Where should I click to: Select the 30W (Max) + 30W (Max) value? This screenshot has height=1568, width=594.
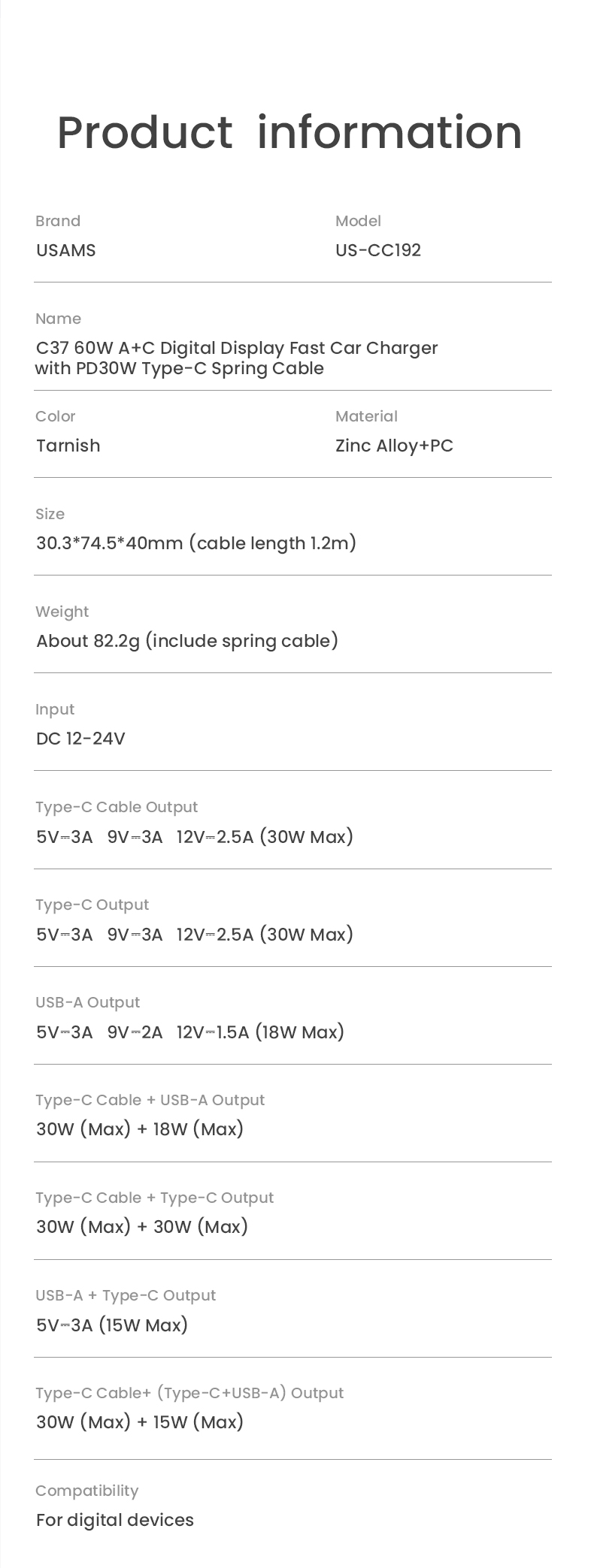(142, 1227)
